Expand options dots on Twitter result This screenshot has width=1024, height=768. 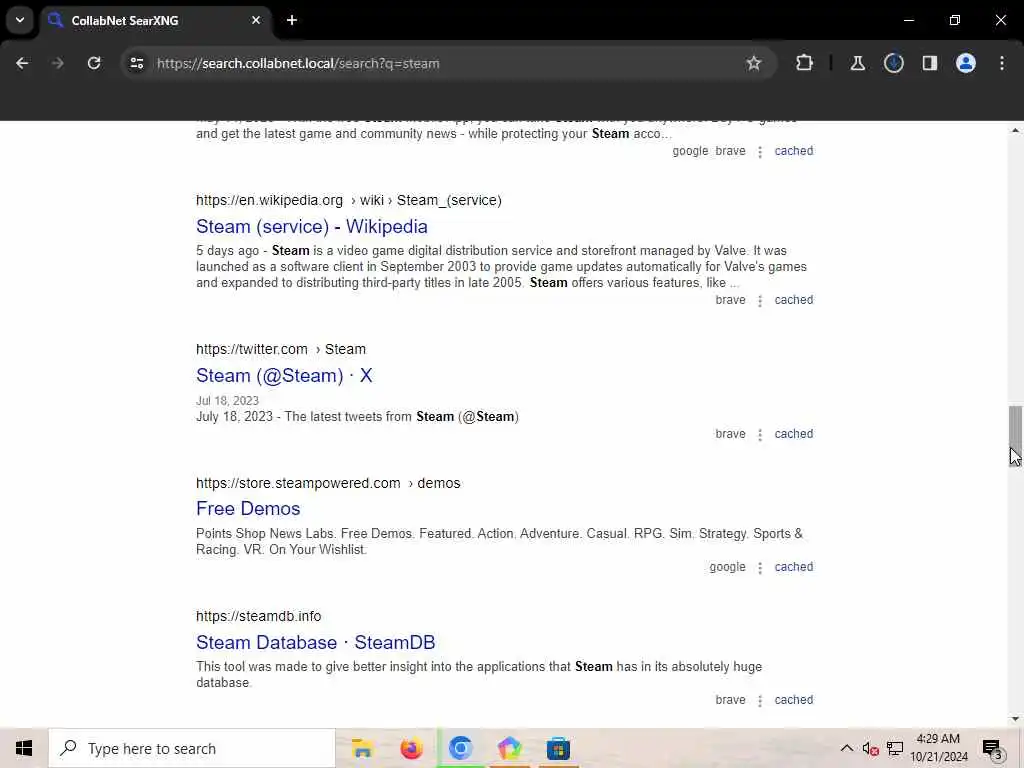pyautogui.click(x=760, y=435)
